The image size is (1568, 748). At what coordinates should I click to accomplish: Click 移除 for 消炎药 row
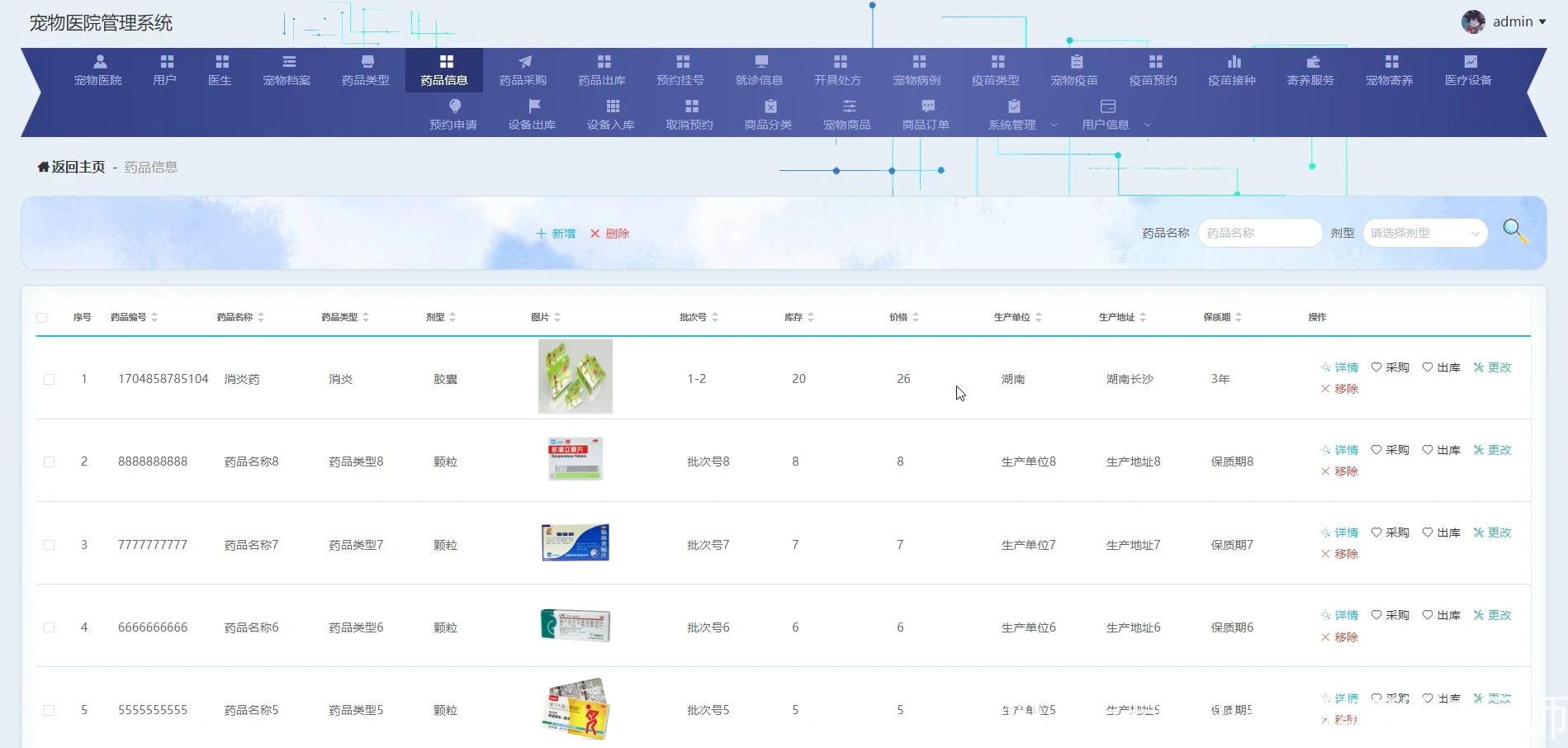(x=1339, y=389)
